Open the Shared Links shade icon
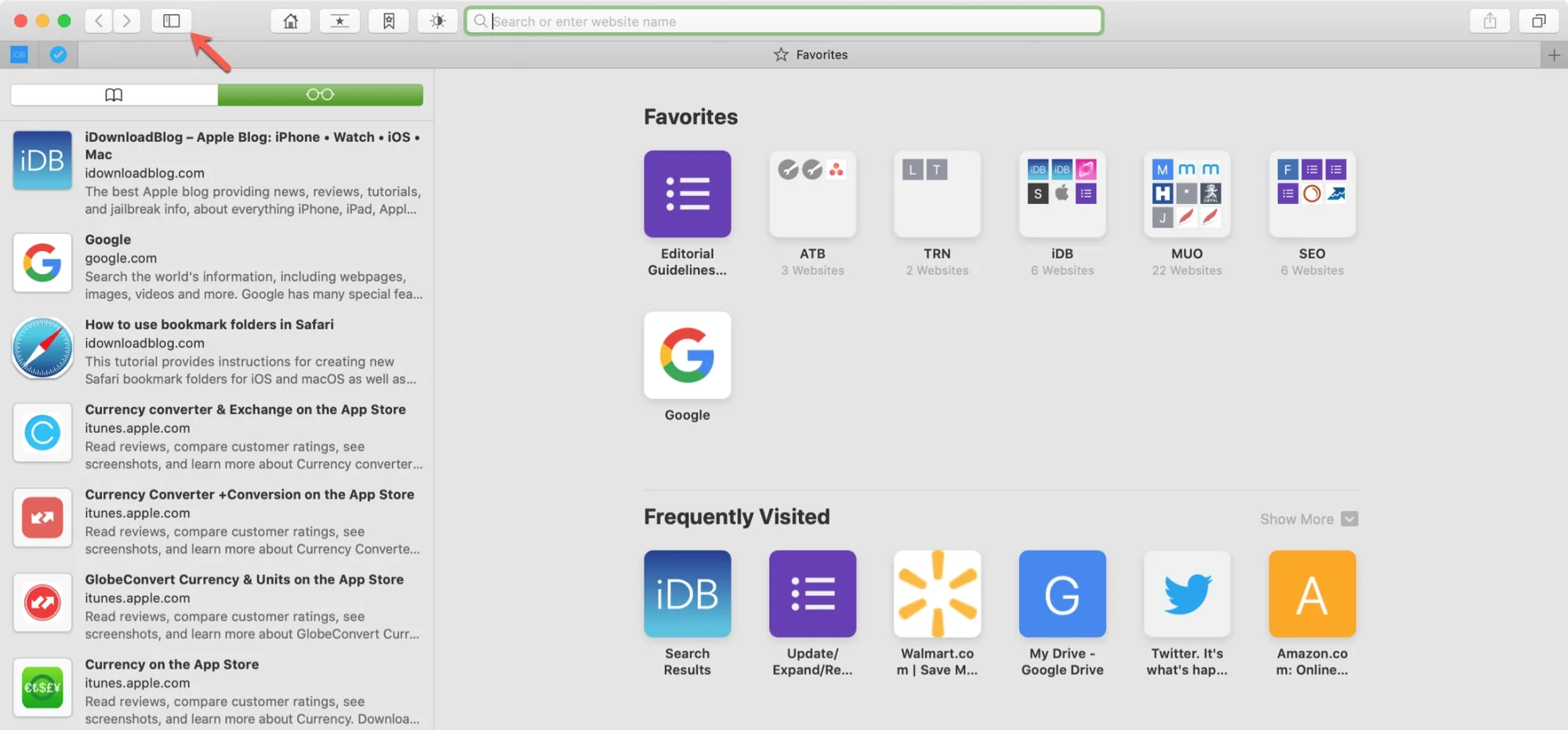The width and height of the screenshot is (1568, 730). point(437,20)
